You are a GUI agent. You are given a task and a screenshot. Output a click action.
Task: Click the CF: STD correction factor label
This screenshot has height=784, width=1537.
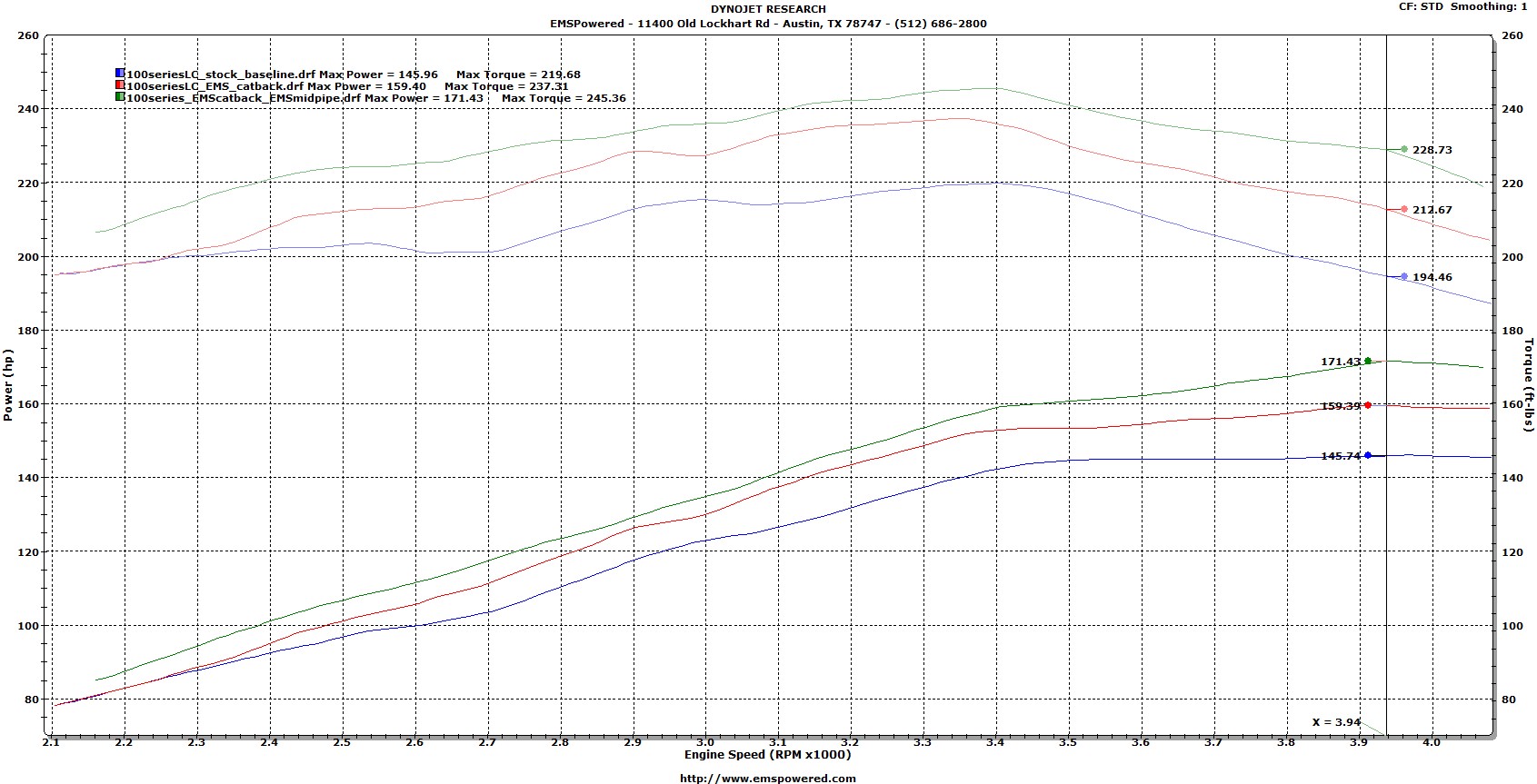(x=1421, y=6)
